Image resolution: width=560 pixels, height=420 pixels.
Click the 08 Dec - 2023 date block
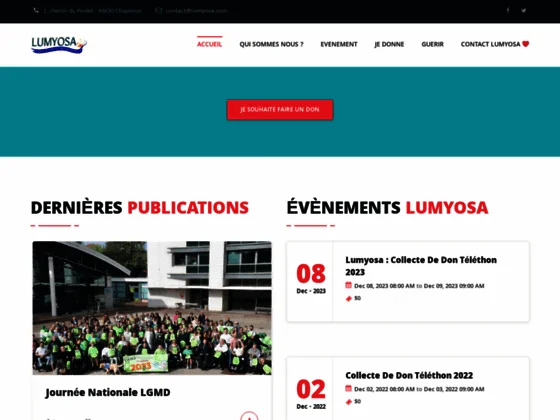click(x=311, y=279)
